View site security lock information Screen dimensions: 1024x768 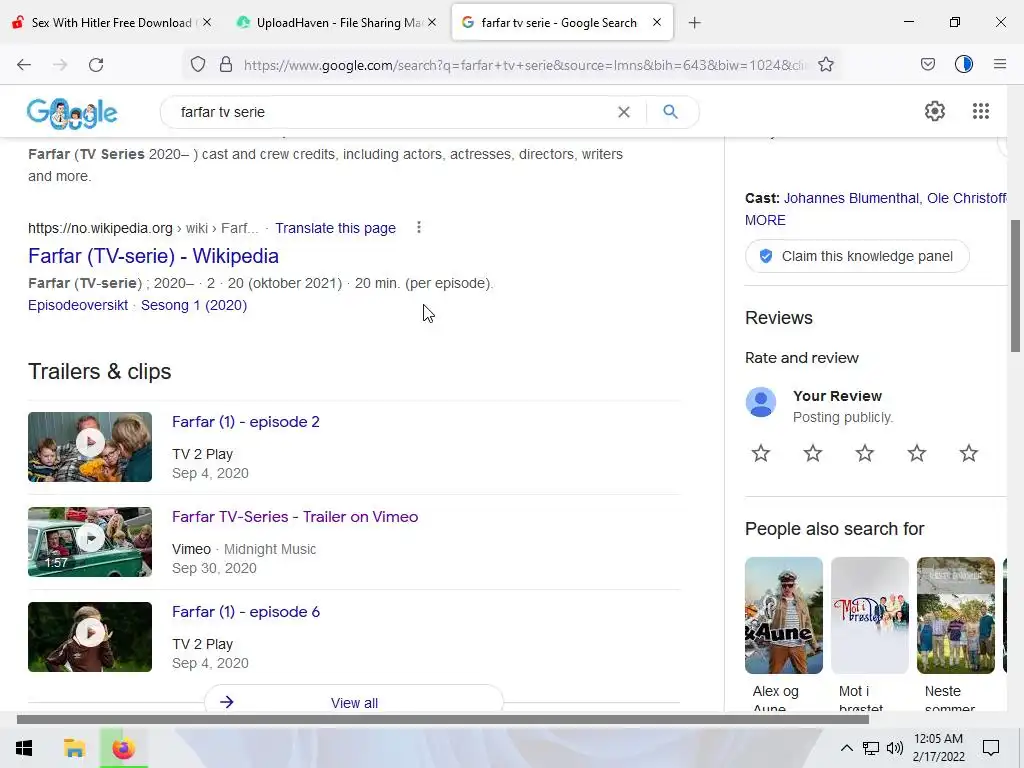click(x=226, y=64)
